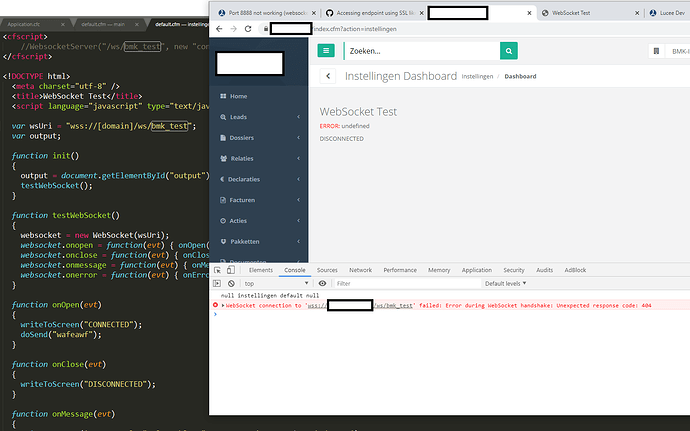Switch to the Application DevTools tab
The height and width of the screenshot is (431, 690).
[x=477, y=270]
